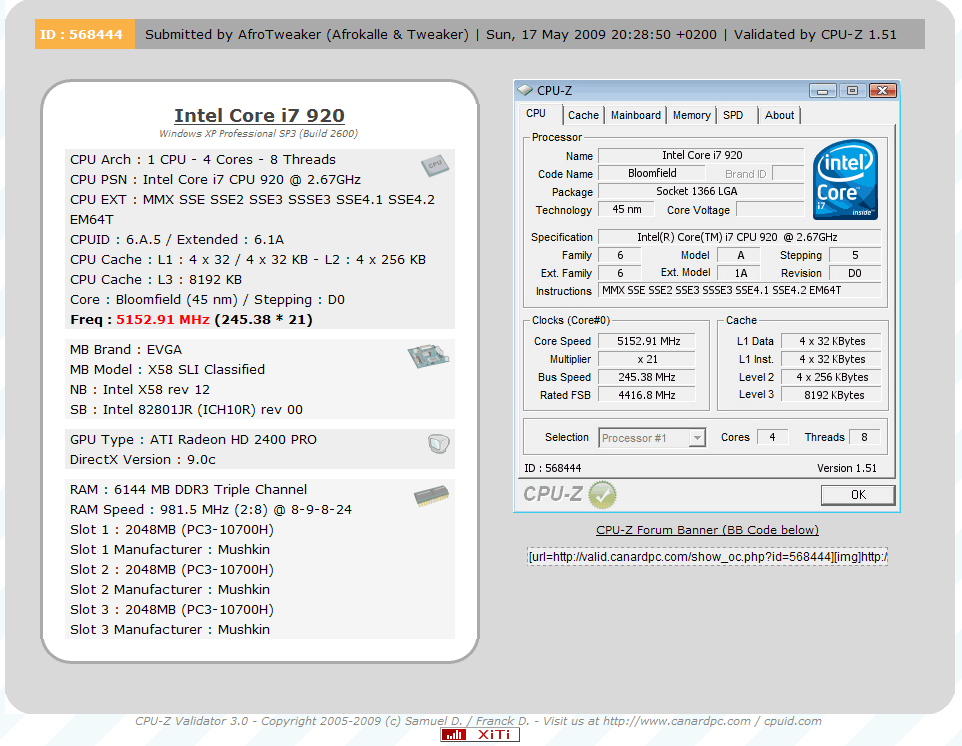Maximize the CPU-Z window
The width and height of the screenshot is (962, 746).
[852, 91]
